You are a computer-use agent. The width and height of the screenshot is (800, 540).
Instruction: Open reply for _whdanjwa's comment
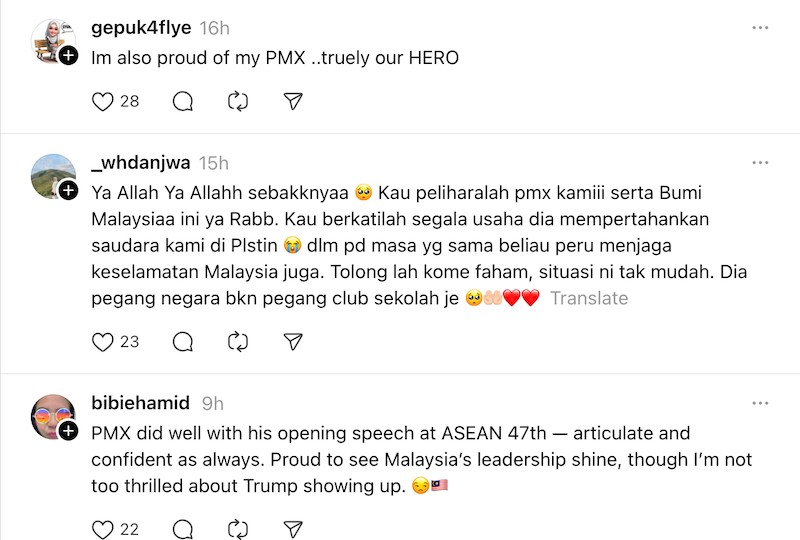183,342
